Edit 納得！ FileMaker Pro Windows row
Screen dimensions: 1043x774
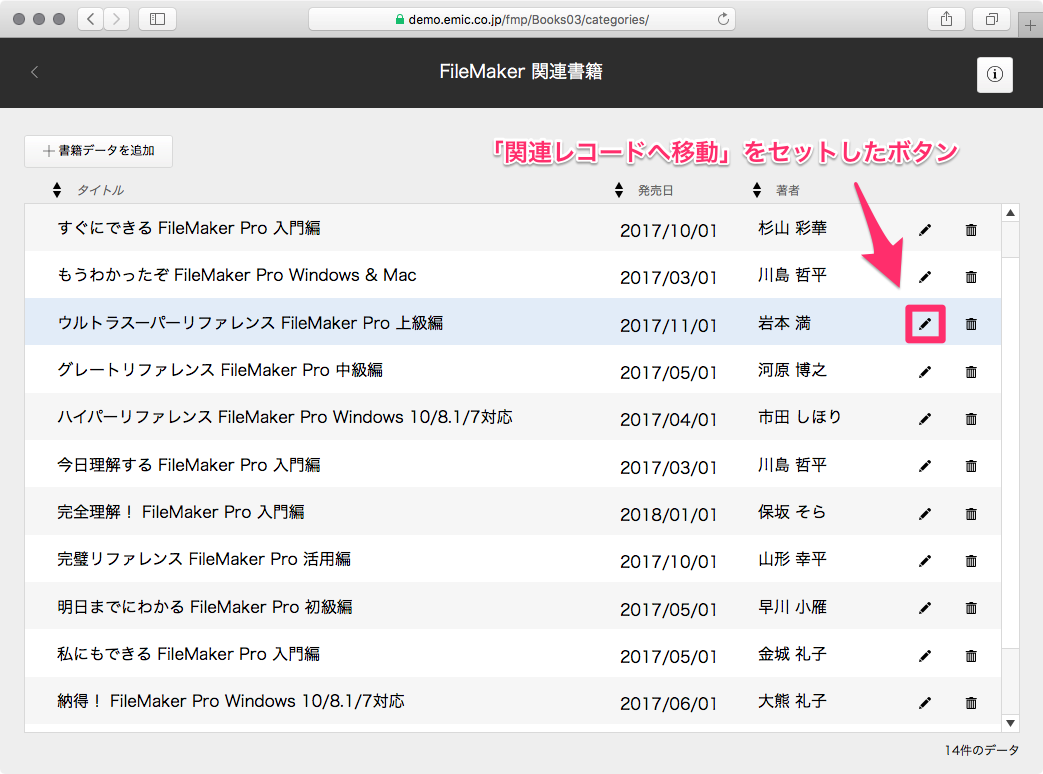pyautogui.click(x=925, y=703)
